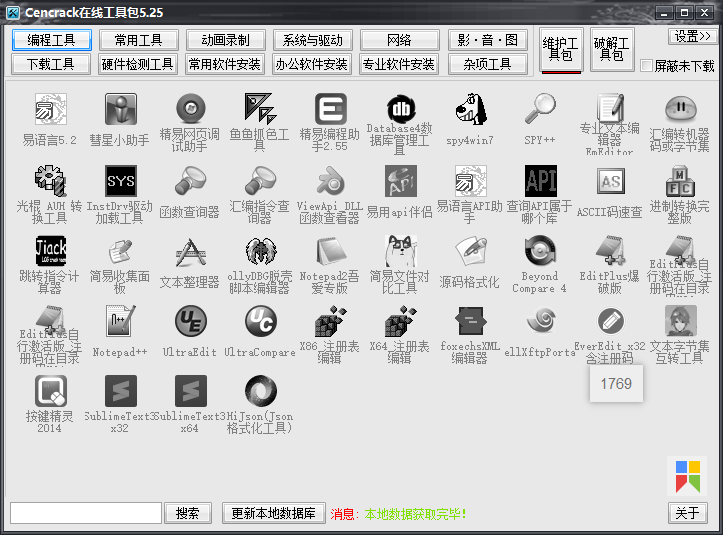Click the 本地数据获取完毕 status message
Viewport: 723px width, 535px height.
pyautogui.click(x=415, y=514)
